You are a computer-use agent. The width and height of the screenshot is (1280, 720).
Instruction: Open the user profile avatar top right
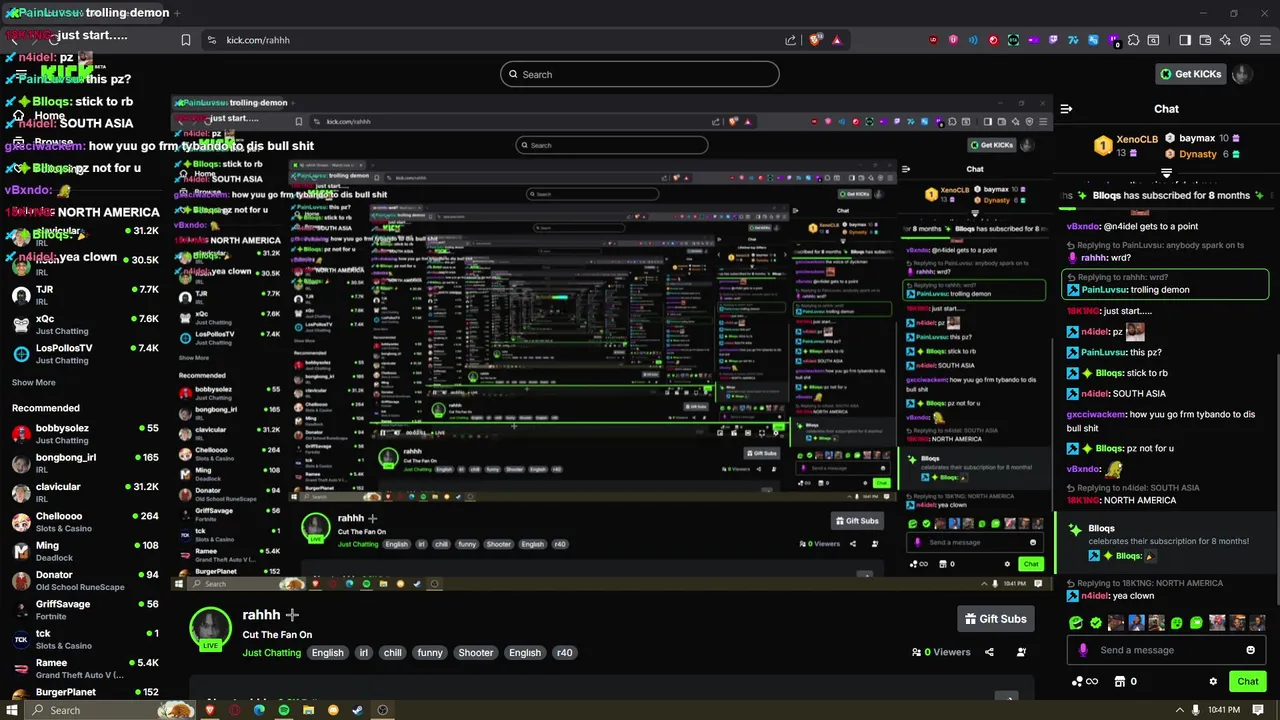(1242, 74)
